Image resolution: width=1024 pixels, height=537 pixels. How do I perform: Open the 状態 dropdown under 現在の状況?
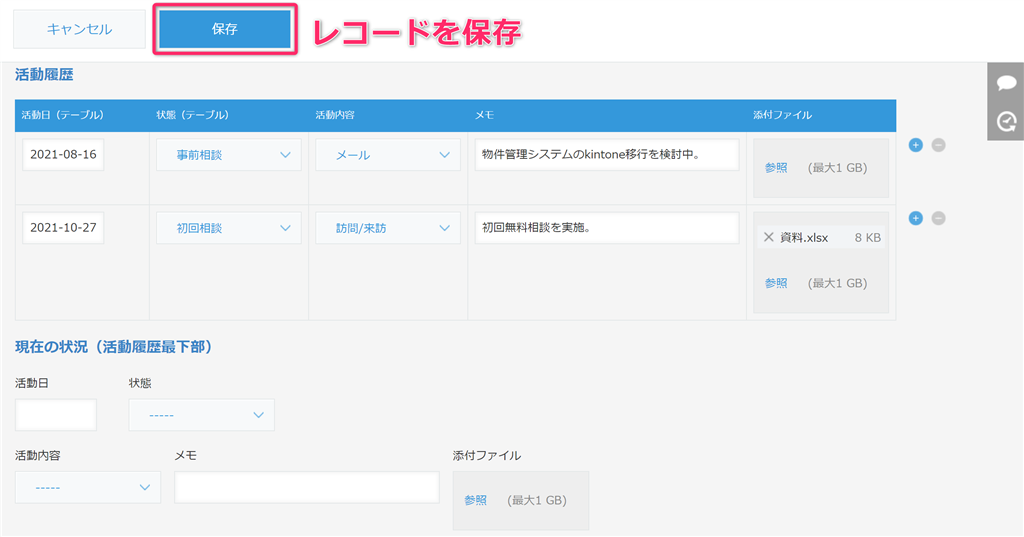(201, 415)
